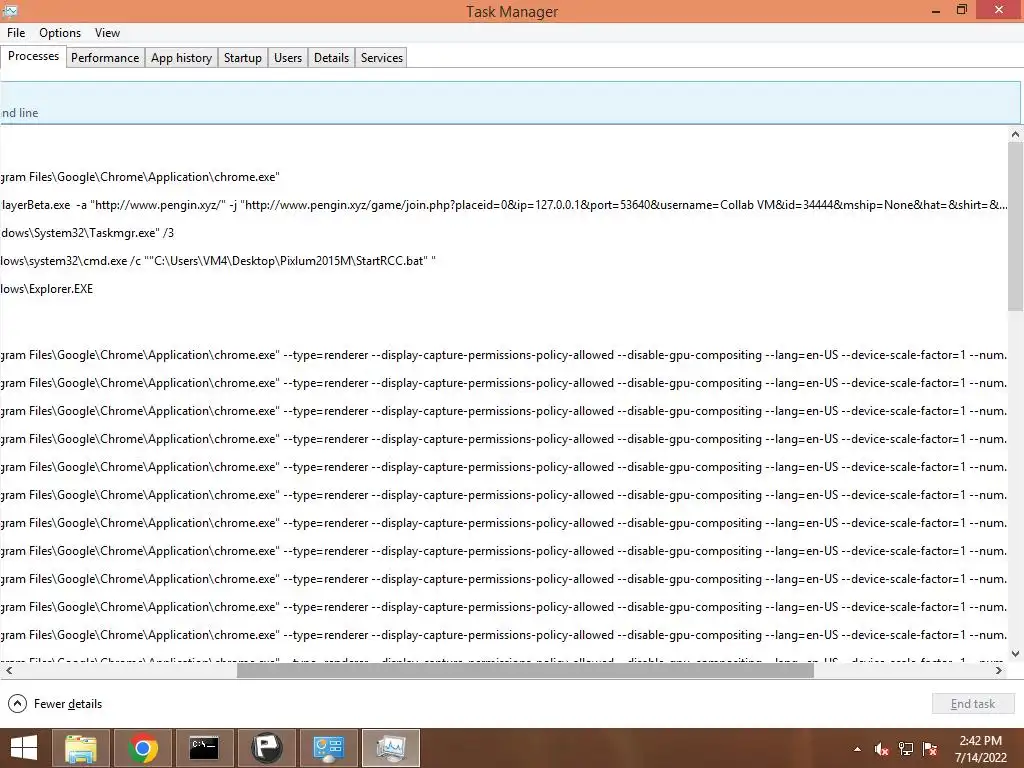The width and height of the screenshot is (1024, 768).
Task: Minimize the Task Manager window
Action: 936,10
